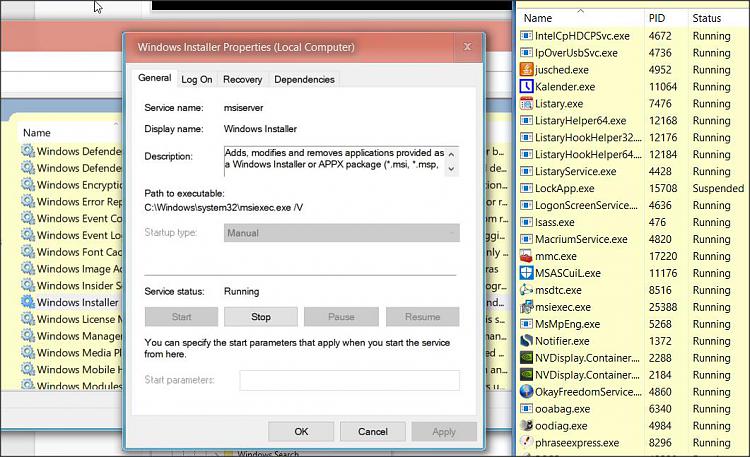
Task: Sort processes by the PID column header
Action: tap(665, 18)
